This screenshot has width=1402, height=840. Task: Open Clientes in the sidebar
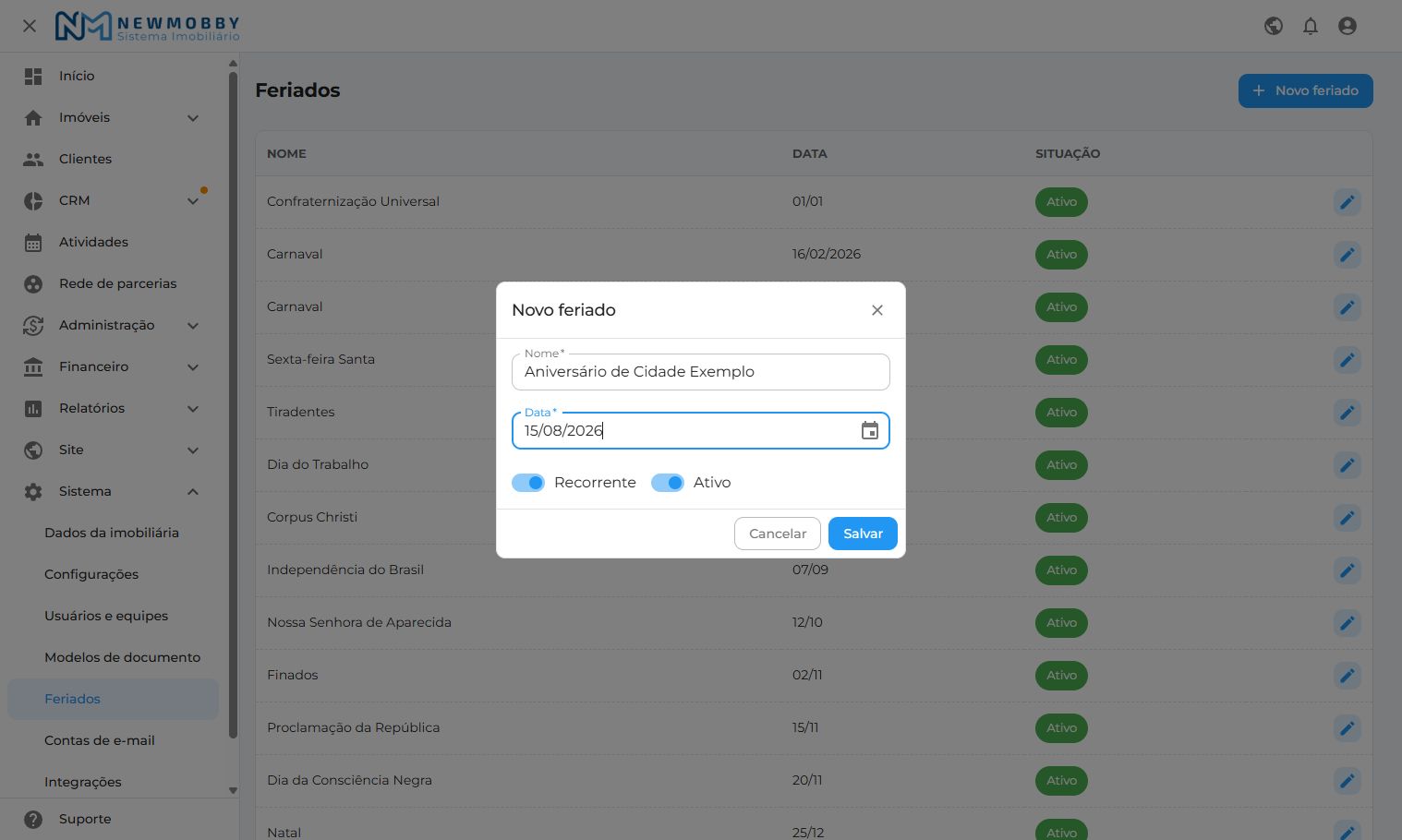113,160
